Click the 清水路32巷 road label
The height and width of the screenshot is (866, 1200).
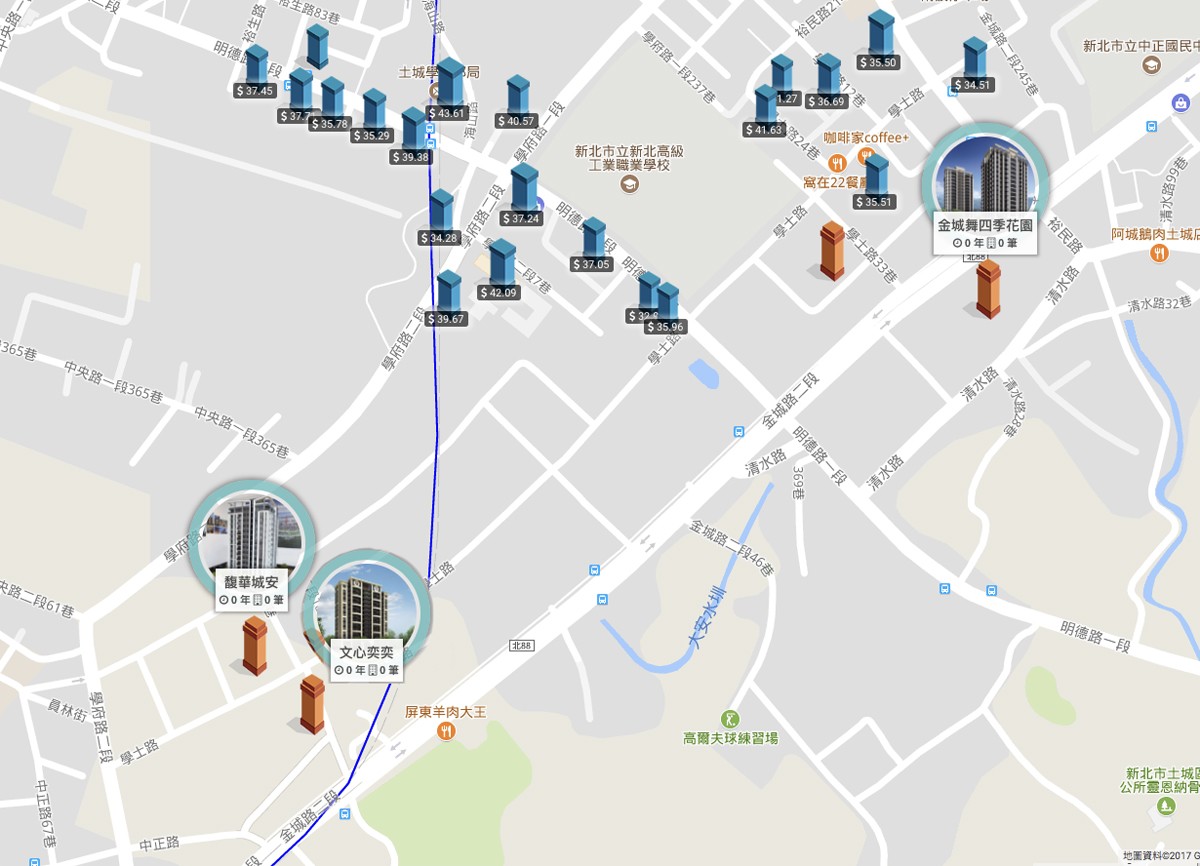coord(1160,303)
